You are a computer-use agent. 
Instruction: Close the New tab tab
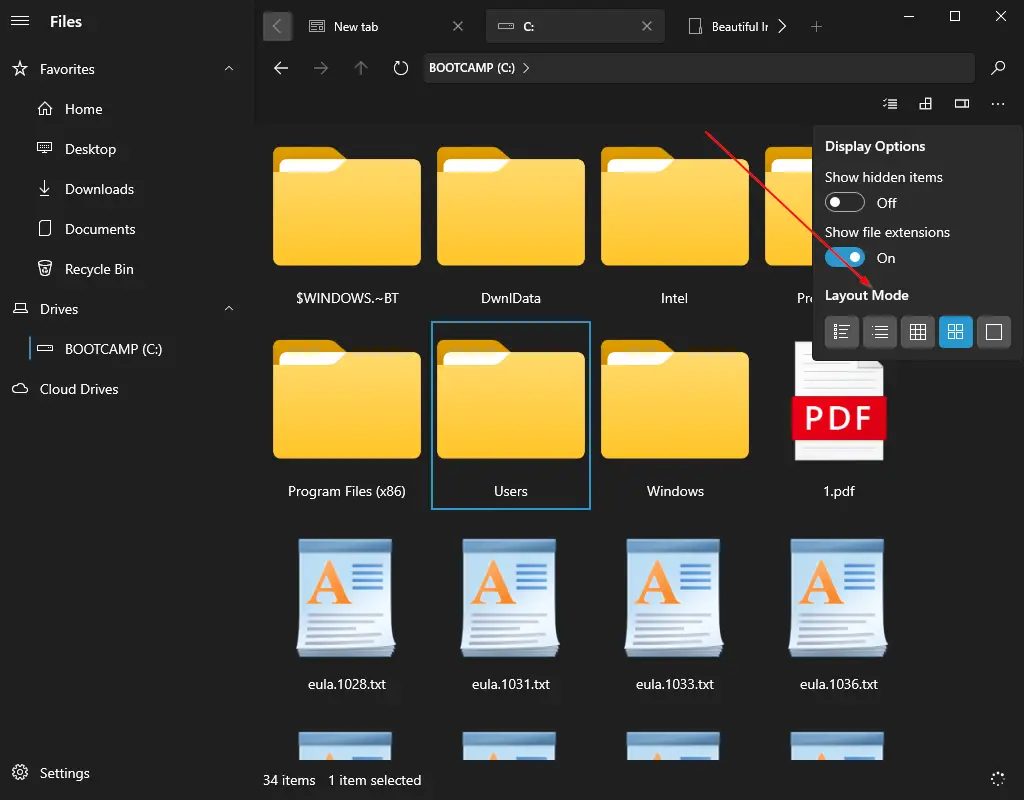click(x=458, y=26)
